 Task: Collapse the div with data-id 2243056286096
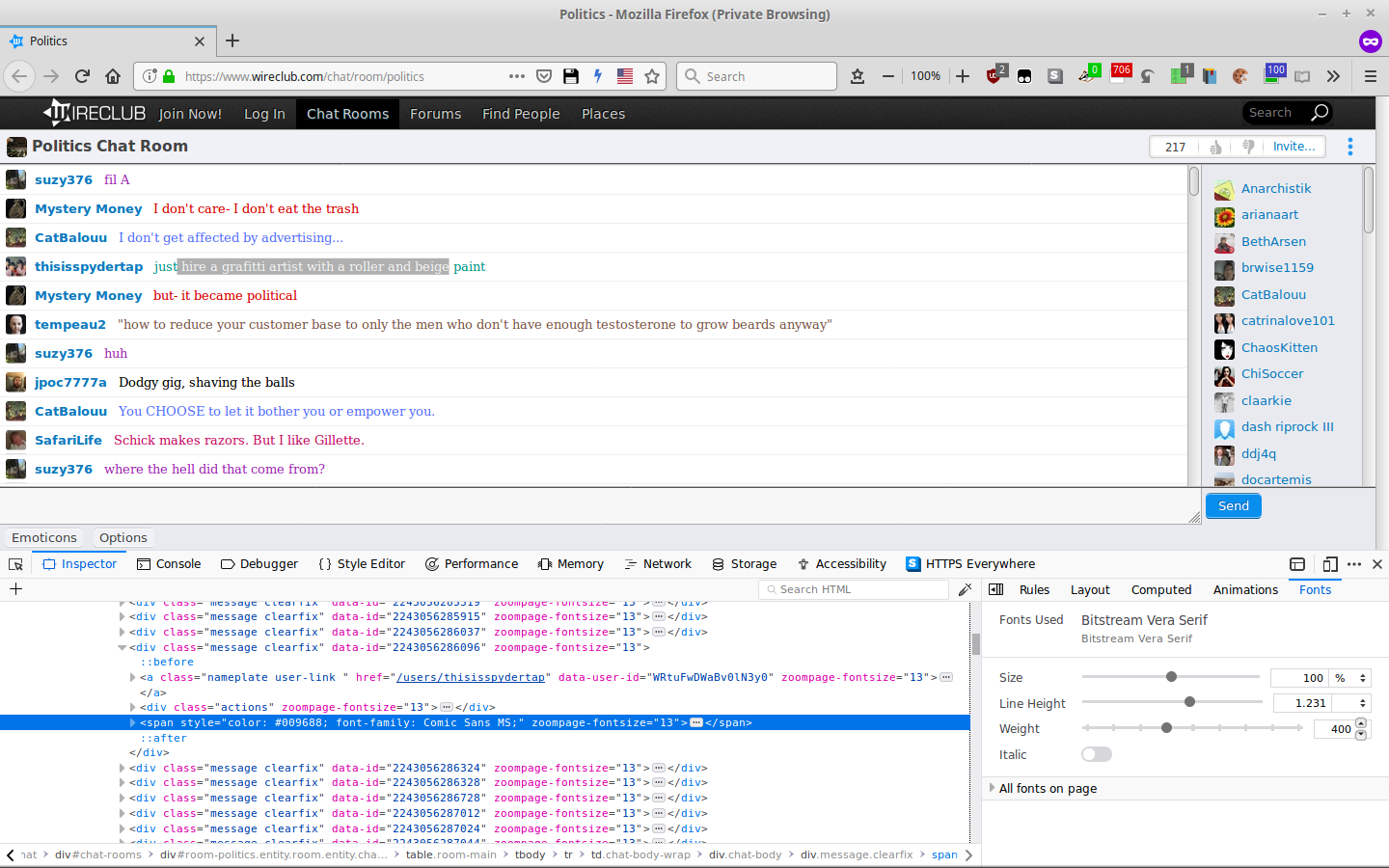123,647
